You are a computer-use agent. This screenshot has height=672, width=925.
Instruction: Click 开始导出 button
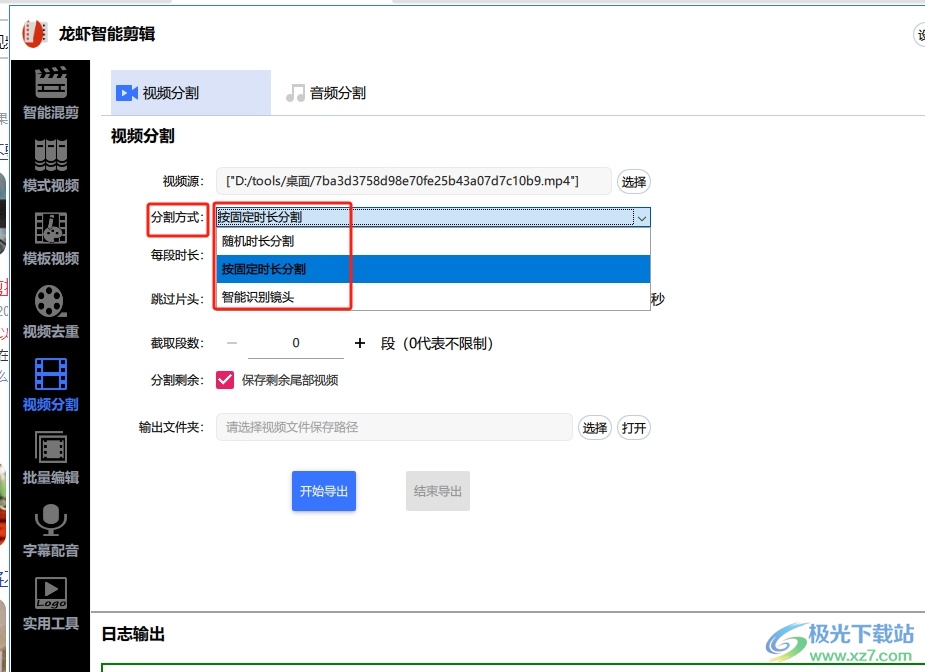[x=324, y=491]
